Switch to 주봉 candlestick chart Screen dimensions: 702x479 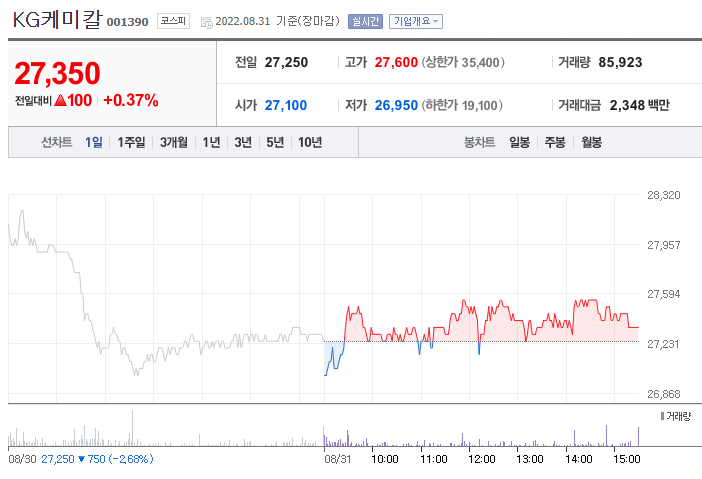[555, 142]
